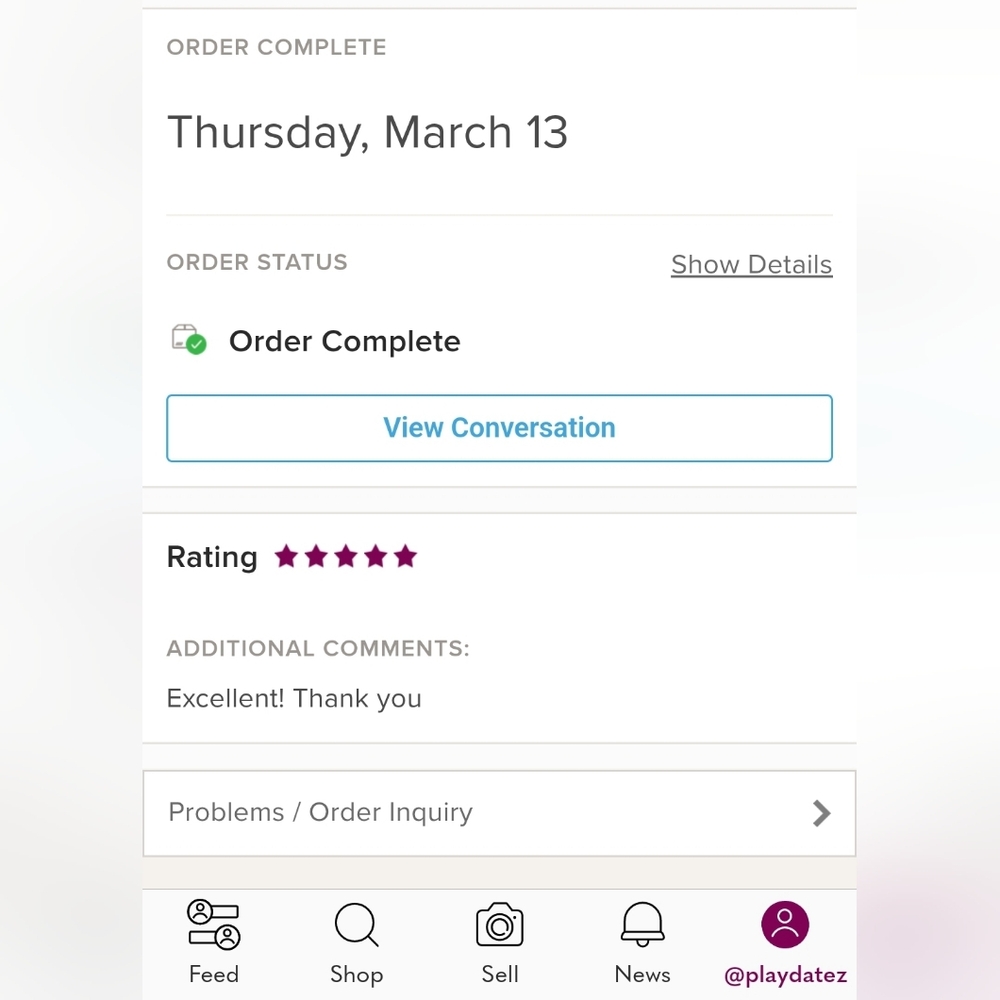Open the Feed tab icon

click(214, 924)
